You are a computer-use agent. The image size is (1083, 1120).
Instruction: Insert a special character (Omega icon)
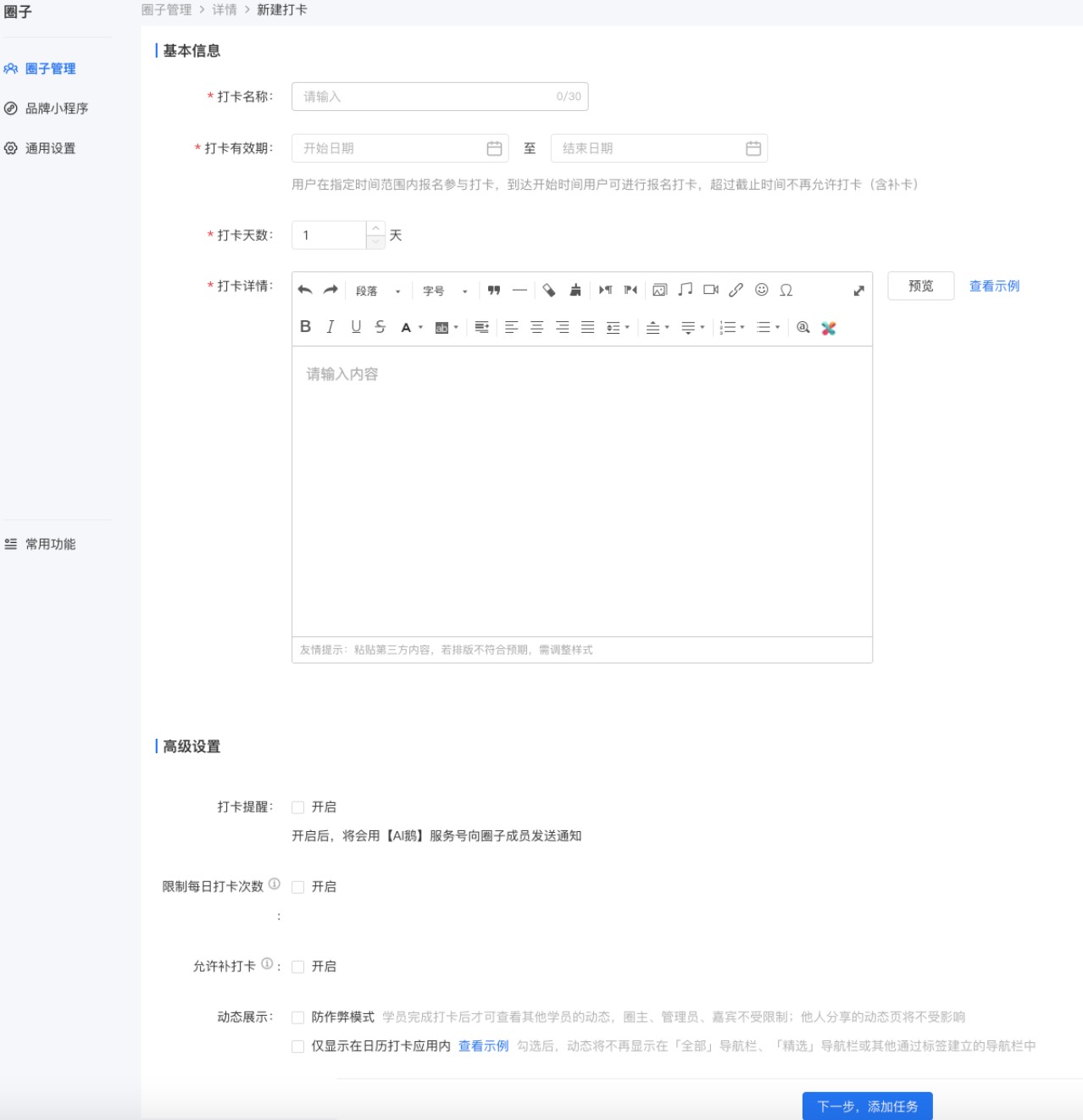click(x=786, y=290)
